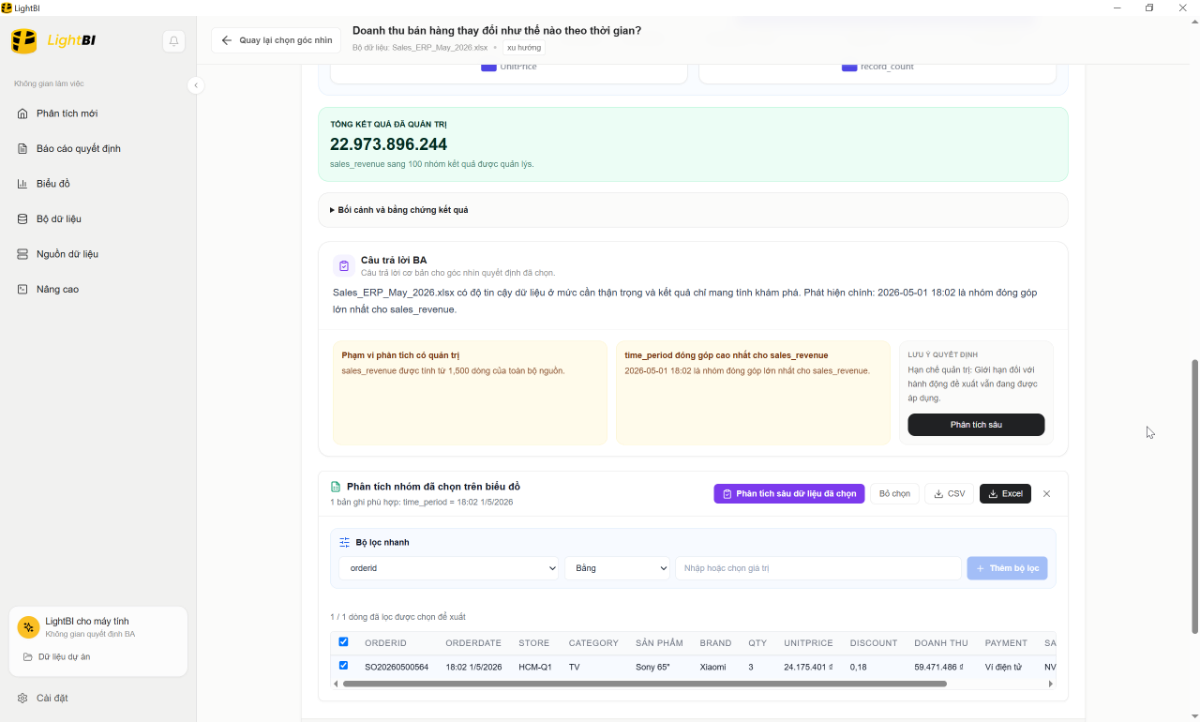Click the Bộ lọc nhanh filter icon
The width and height of the screenshot is (1200, 722).
click(345, 542)
